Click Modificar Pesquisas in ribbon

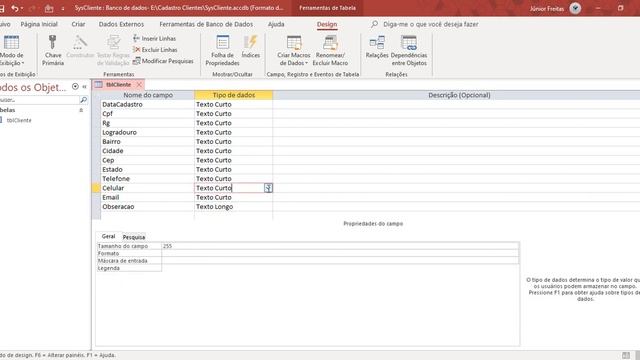163,61
